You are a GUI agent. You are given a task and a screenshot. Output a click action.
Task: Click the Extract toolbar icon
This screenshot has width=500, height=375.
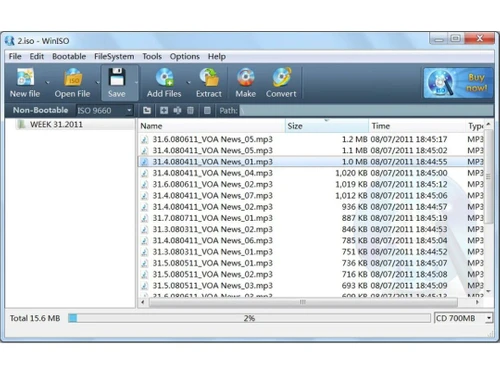209,77
